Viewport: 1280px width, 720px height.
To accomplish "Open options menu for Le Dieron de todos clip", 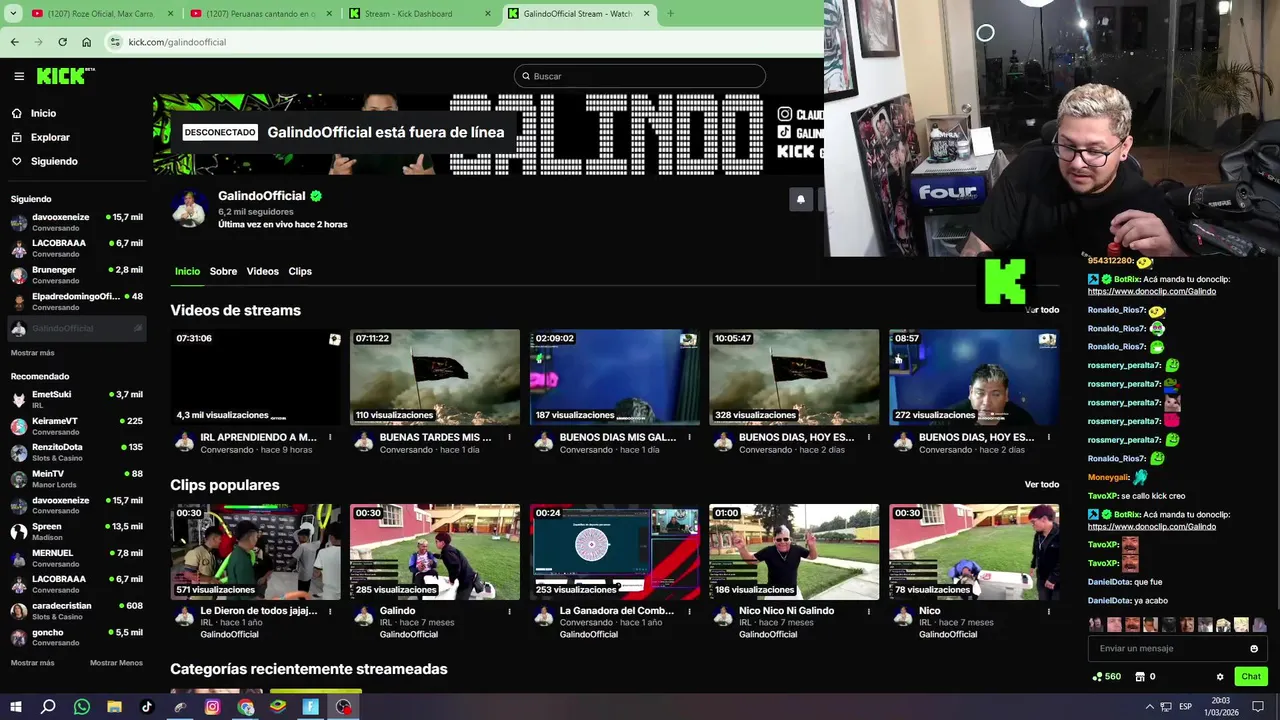I will 329,611.
